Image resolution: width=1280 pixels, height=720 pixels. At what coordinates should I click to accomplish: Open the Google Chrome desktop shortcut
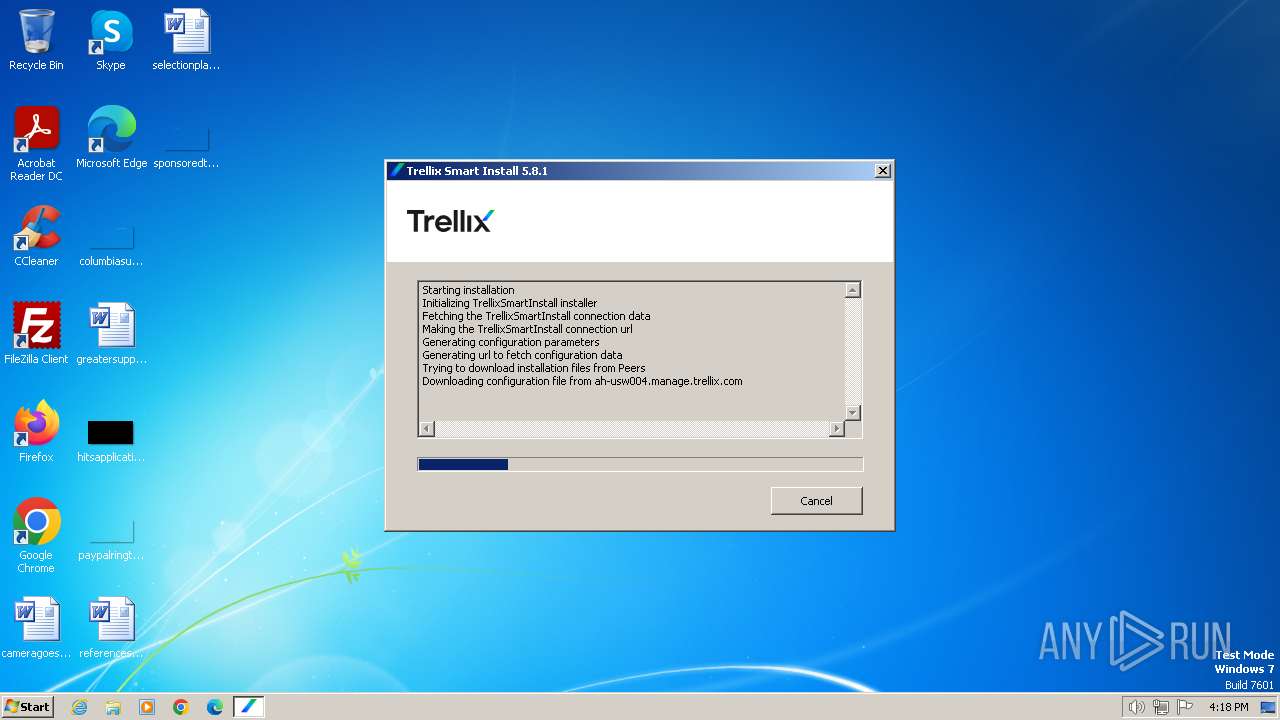click(x=36, y=536)
